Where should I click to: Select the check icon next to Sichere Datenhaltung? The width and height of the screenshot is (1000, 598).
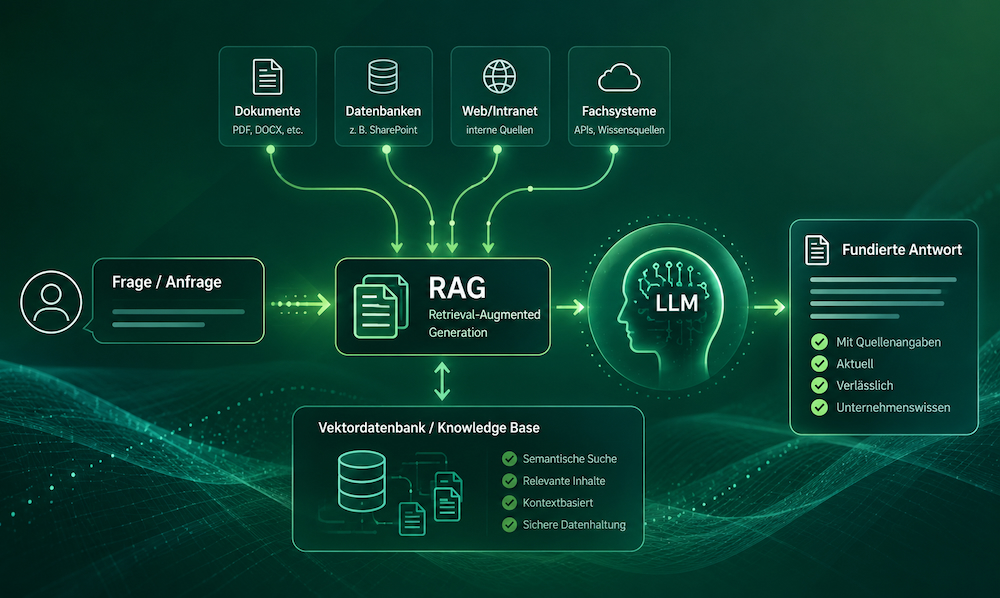pyautogui.click(x=509, y=525)
